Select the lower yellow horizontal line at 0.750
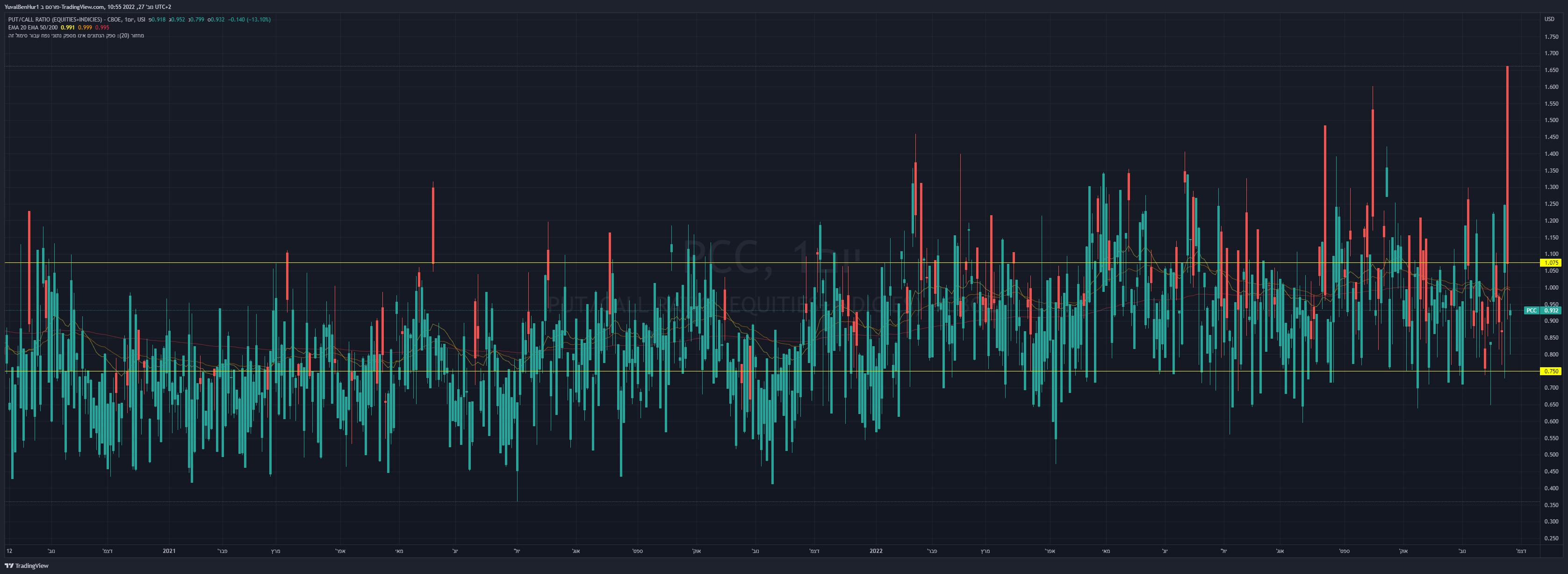The height and width of the screenshot is (574, 1568). pos(772,371)
